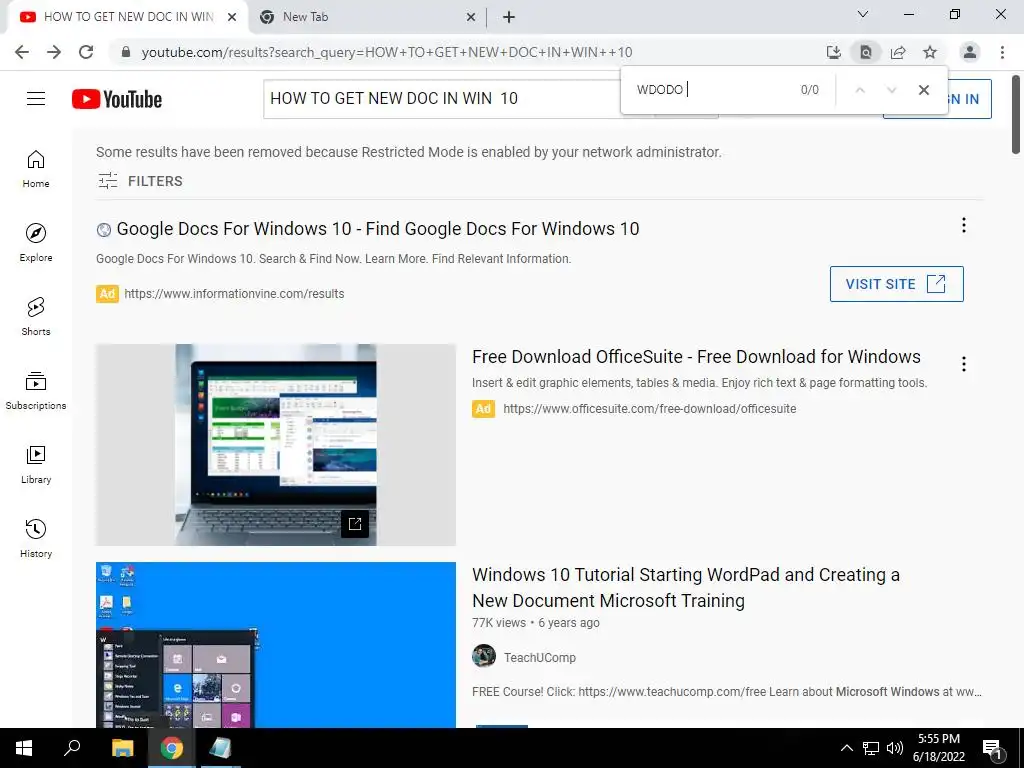Share this page icon in address bar

pyautogui.click(x=898, y=52)
